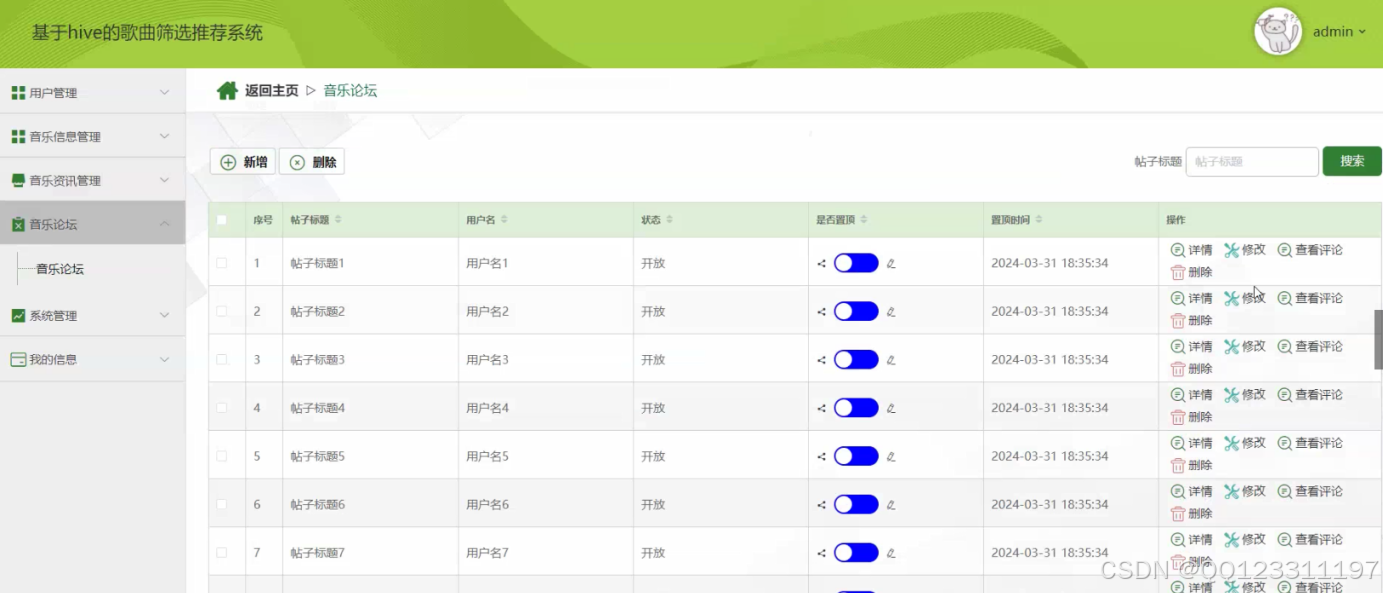Click 序号 column header
The image size is (1383, 593).
[x=263, y=220]
